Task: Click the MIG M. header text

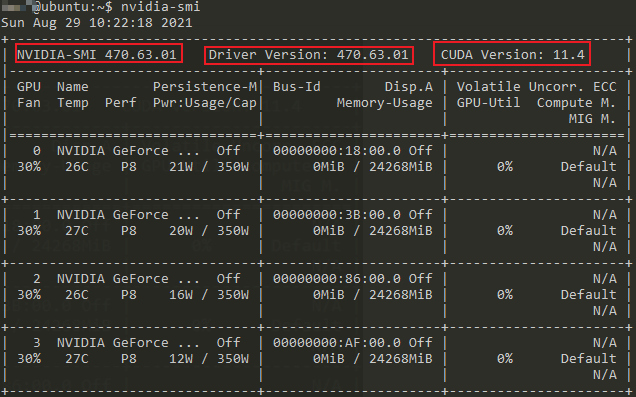Action: pyautogui.click(x=592, y=118)
